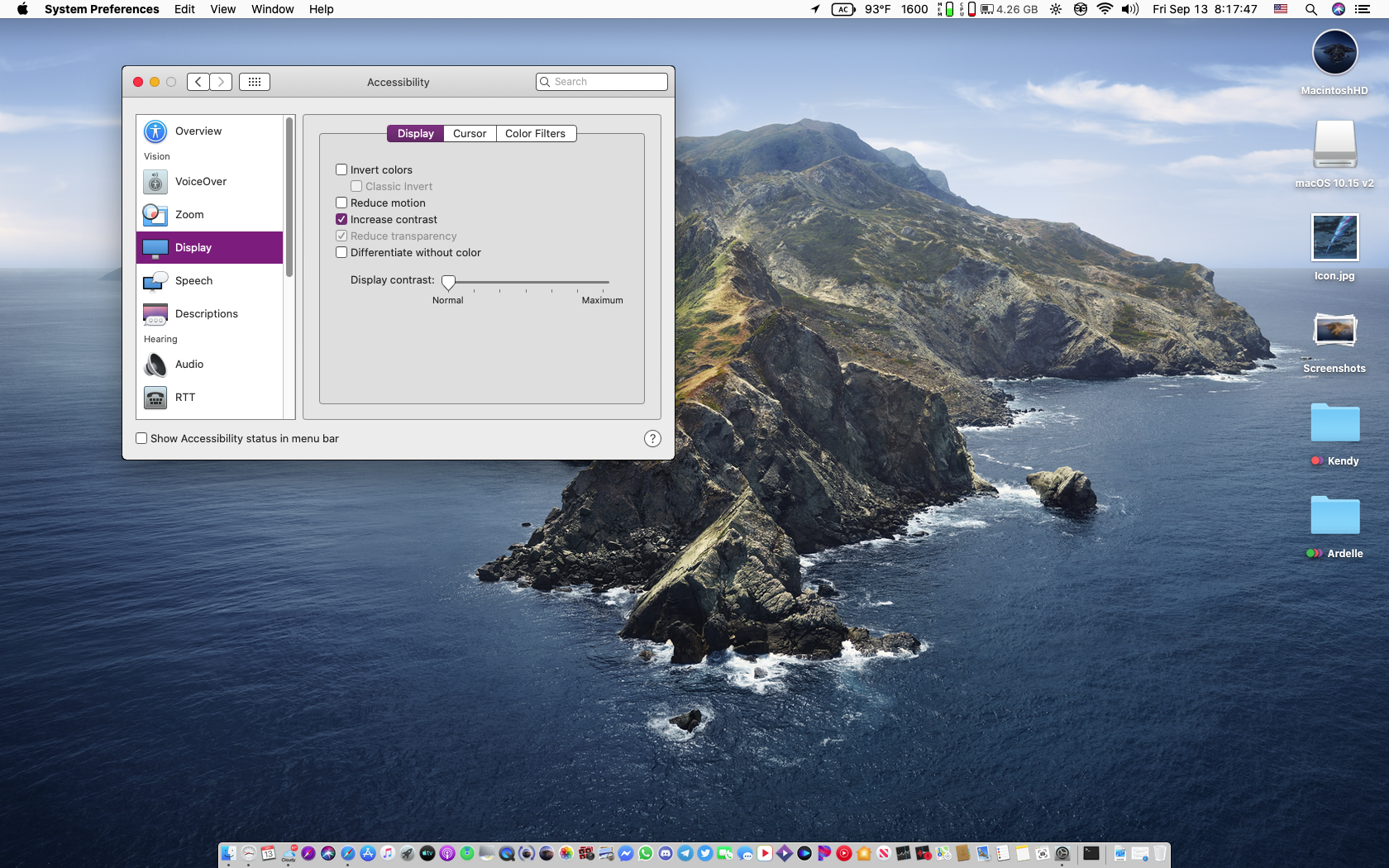Open the accessibility Overview pane

coord(198,131)
